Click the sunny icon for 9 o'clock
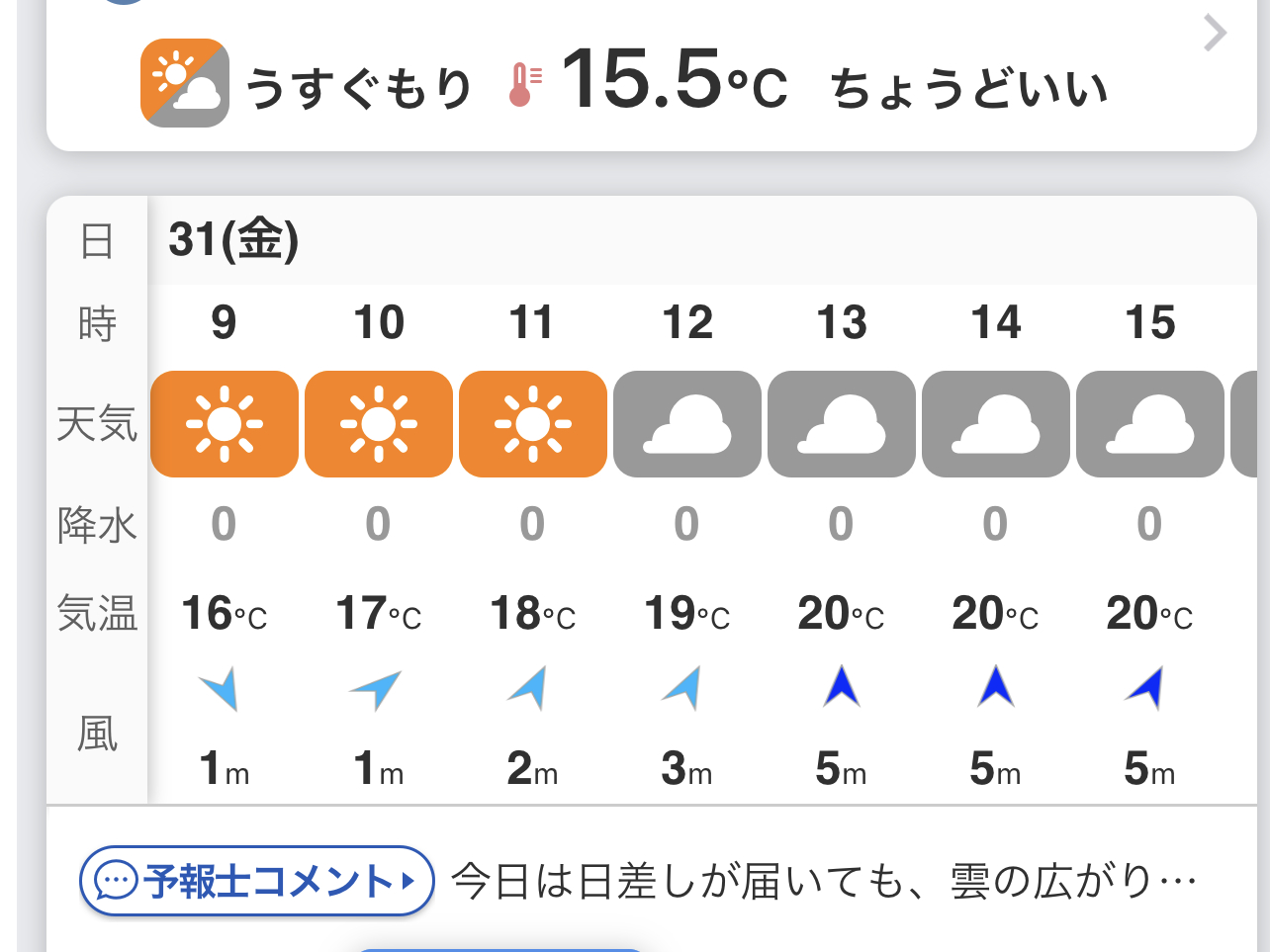 225,424
